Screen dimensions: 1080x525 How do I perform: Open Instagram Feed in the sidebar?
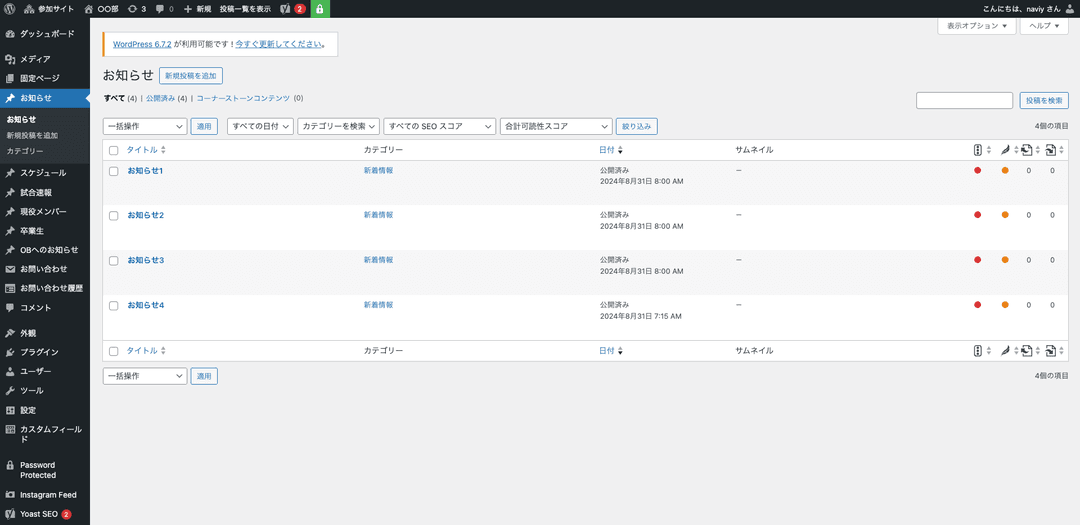[x=45, y=495]
